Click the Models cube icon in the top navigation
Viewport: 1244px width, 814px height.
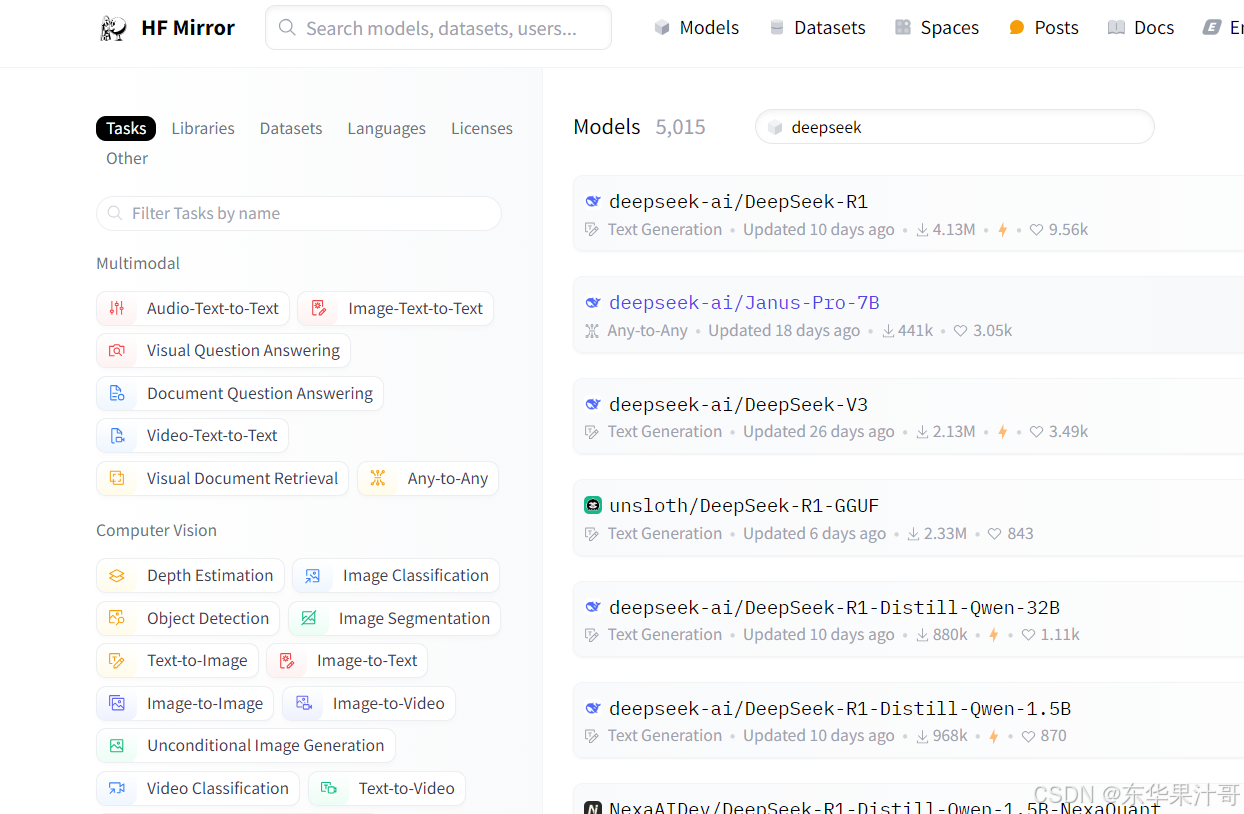pos(662,28)
